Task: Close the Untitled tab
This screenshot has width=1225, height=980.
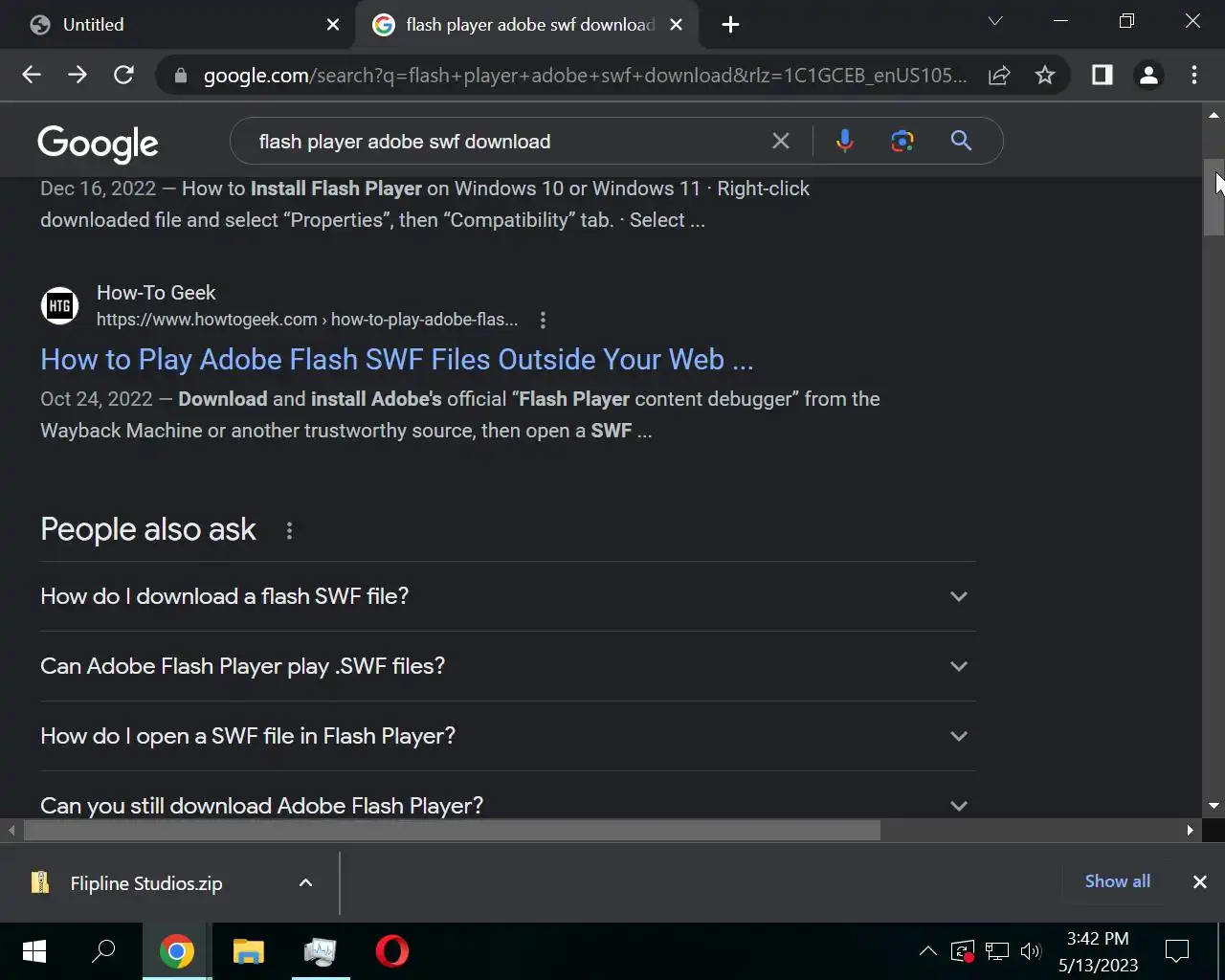Action: [x=333, y=25]
